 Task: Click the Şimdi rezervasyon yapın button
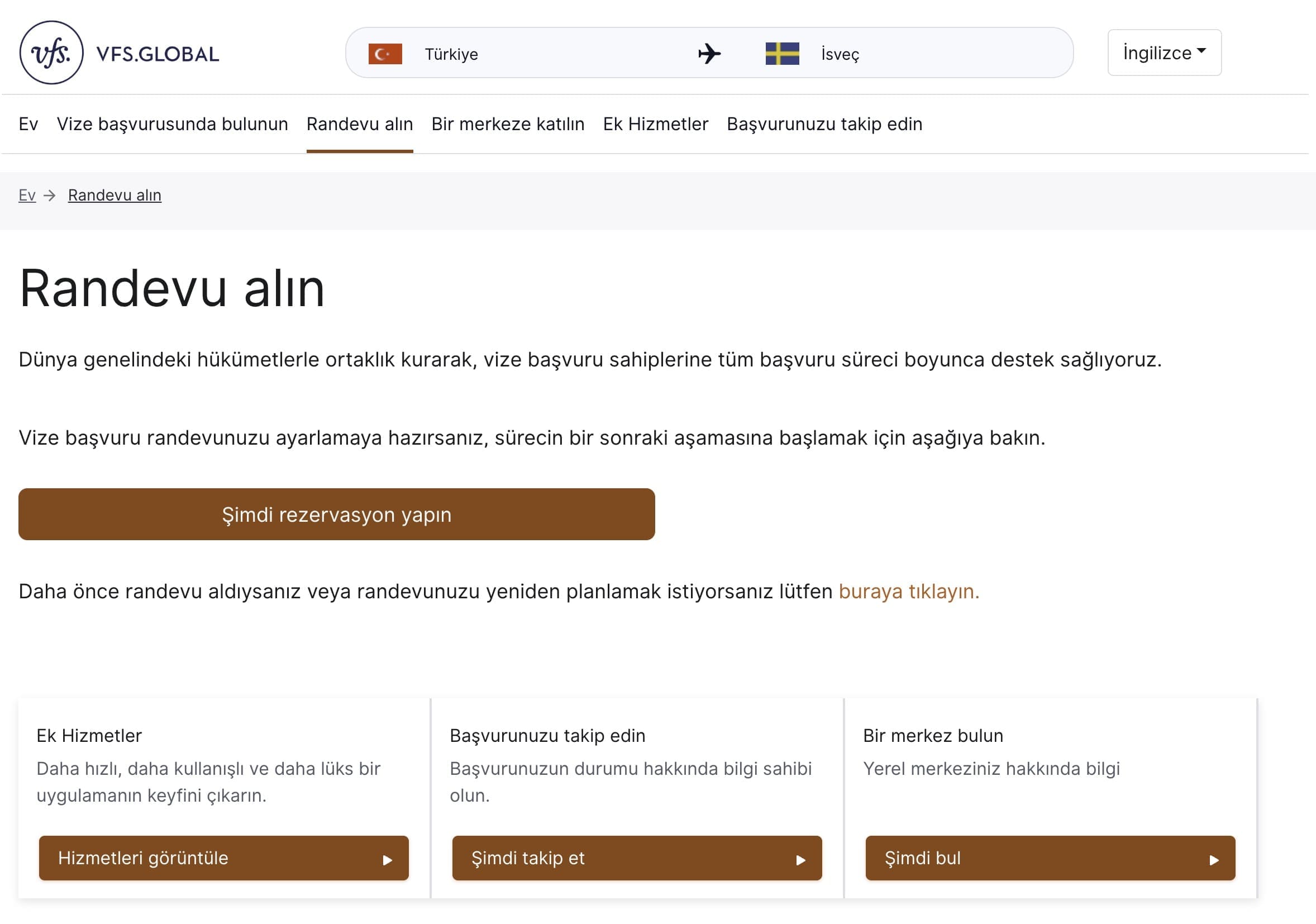(336, 514)
